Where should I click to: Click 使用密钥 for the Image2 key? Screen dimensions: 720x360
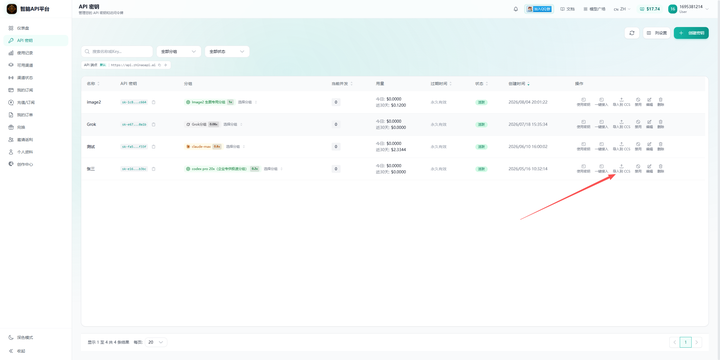[x=583, y=102]
